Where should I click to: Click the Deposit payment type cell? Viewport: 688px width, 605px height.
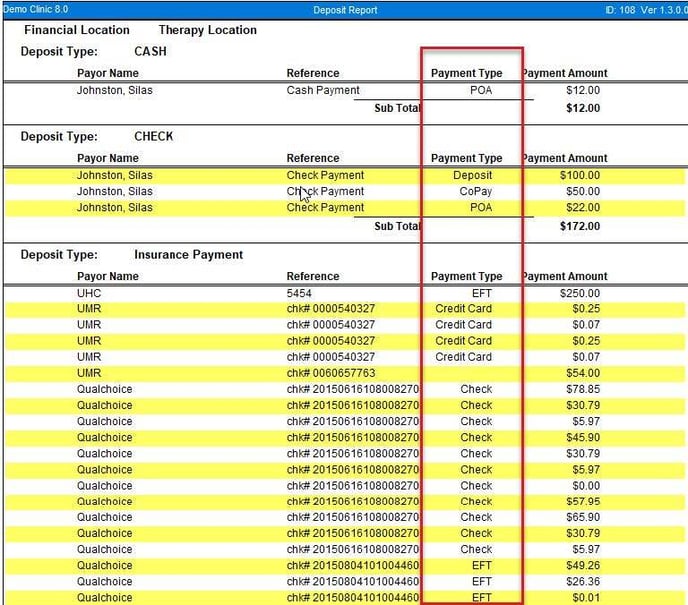coord(472,175)
